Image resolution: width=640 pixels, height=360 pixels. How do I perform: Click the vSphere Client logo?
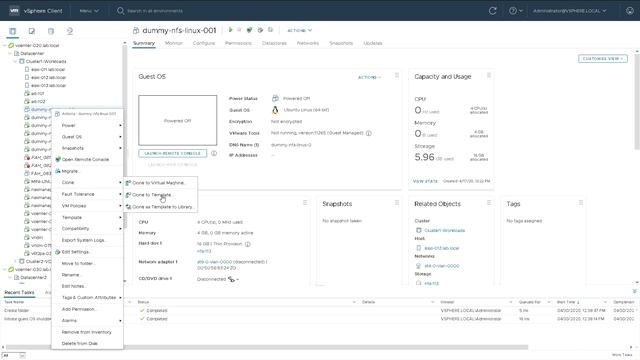point(14,11)
